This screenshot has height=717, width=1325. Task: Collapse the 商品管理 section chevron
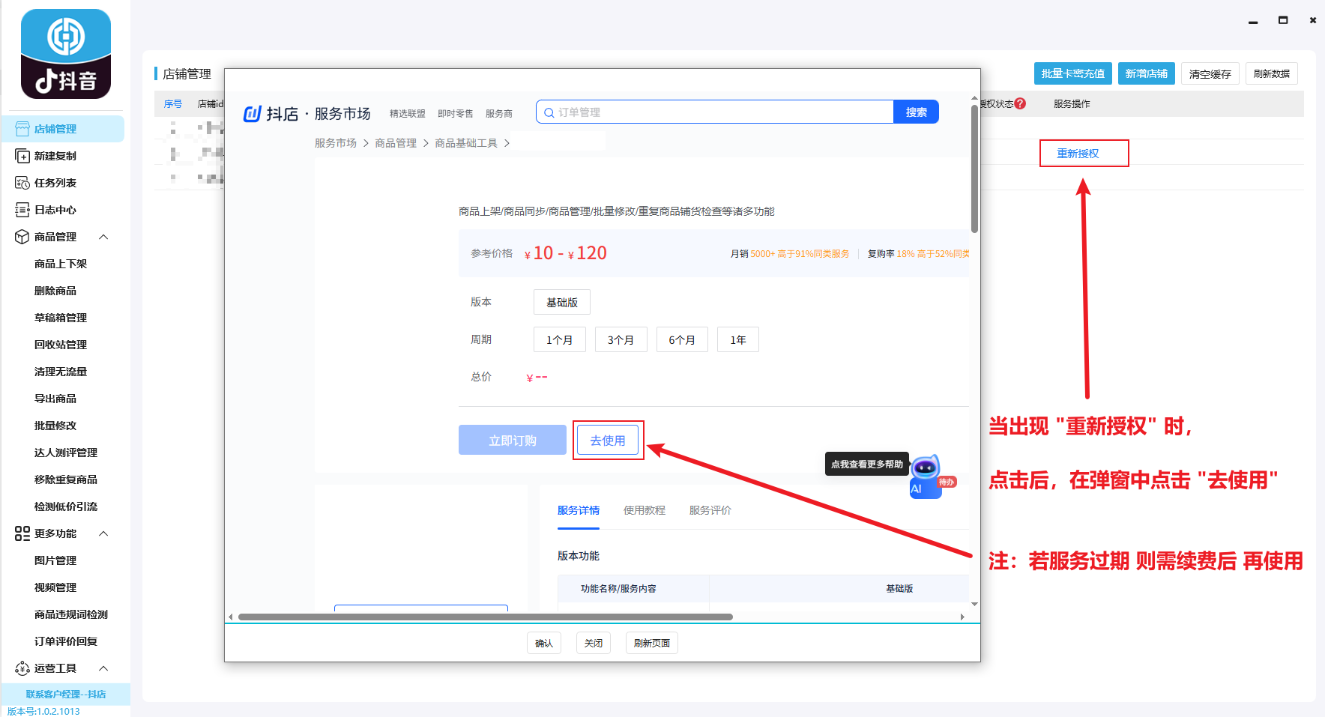103,237
